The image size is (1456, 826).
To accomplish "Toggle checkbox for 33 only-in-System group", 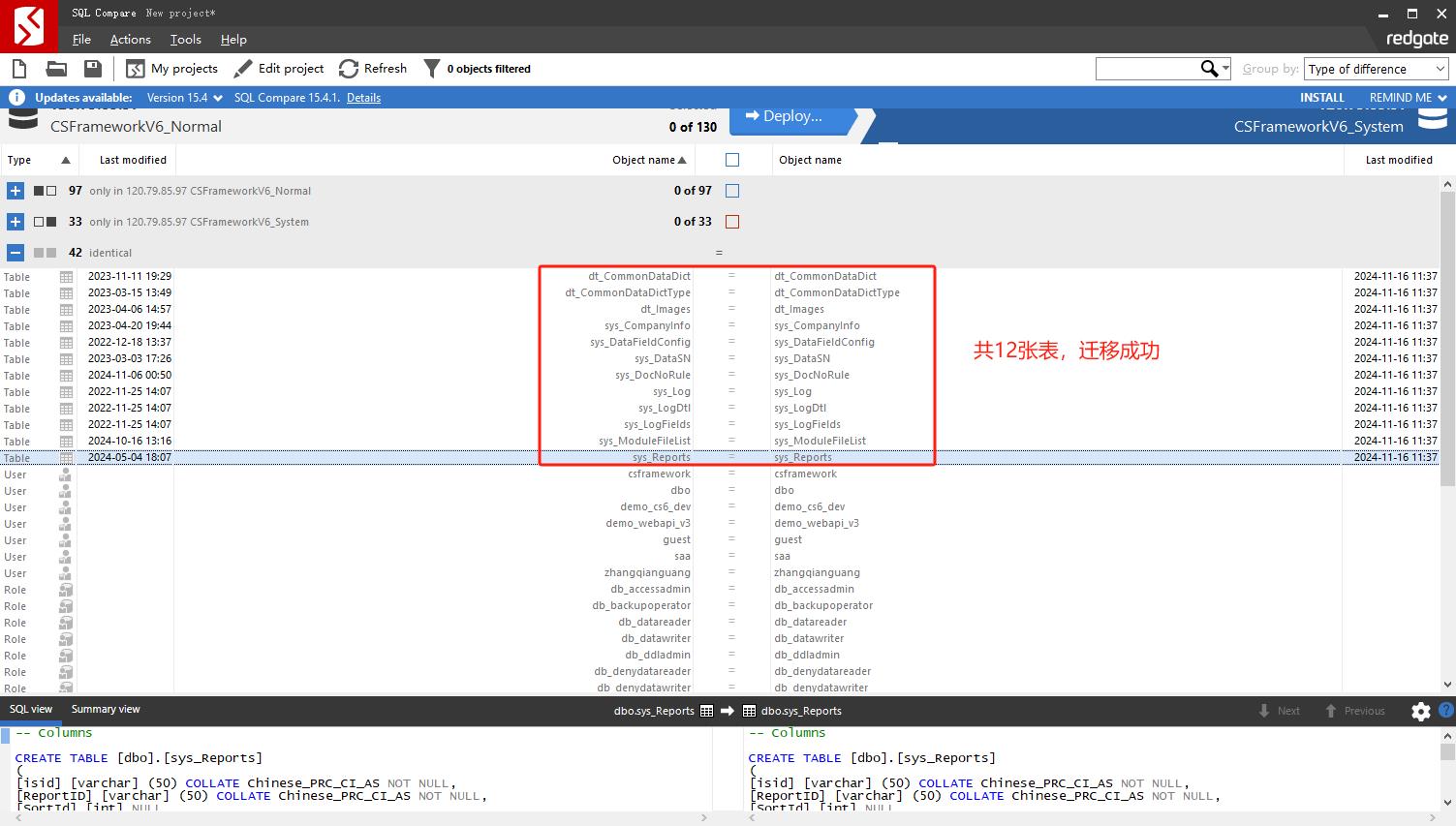I will (x=732, y=222).
